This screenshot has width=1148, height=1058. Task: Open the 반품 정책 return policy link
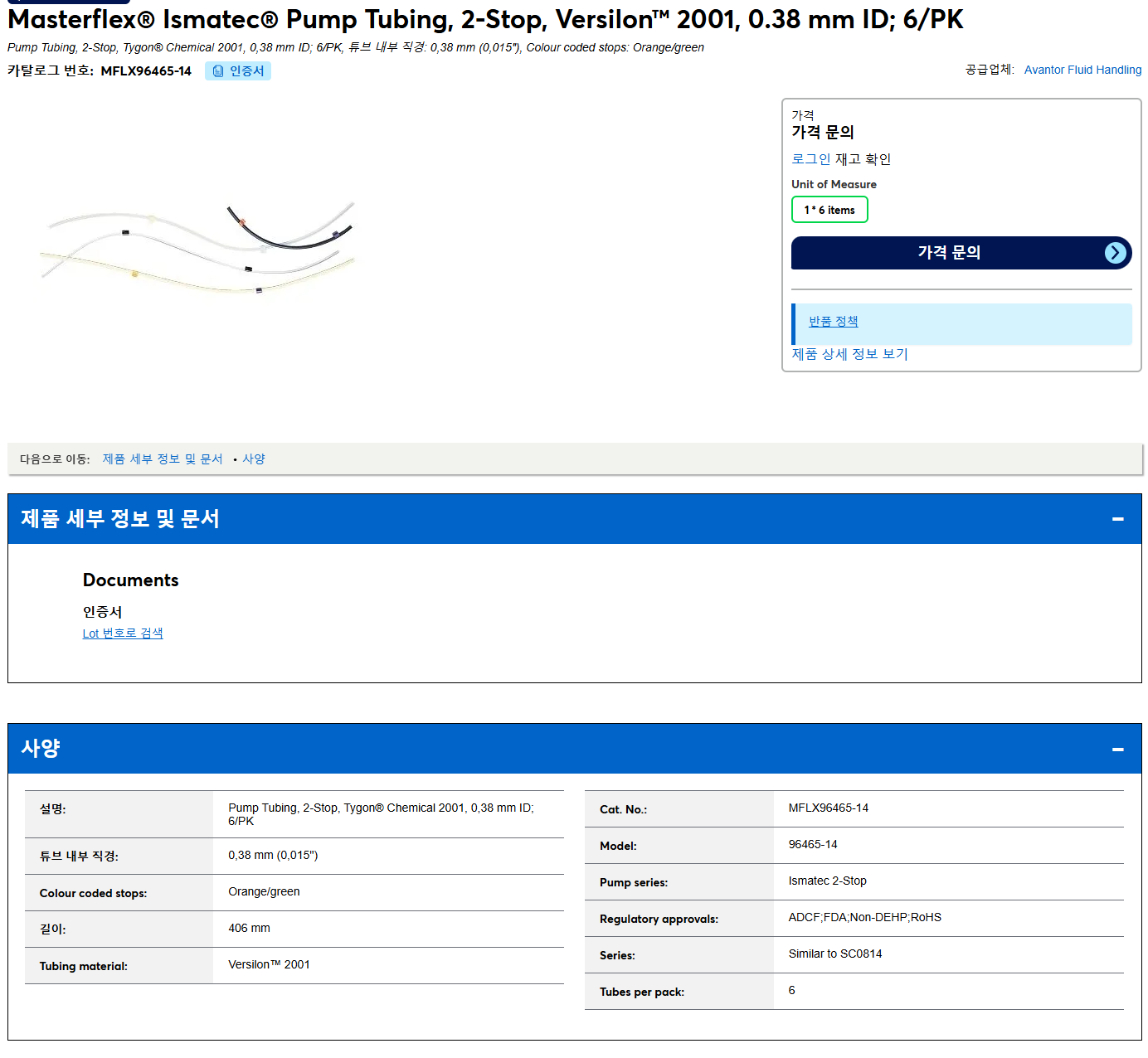pos(833,322)
